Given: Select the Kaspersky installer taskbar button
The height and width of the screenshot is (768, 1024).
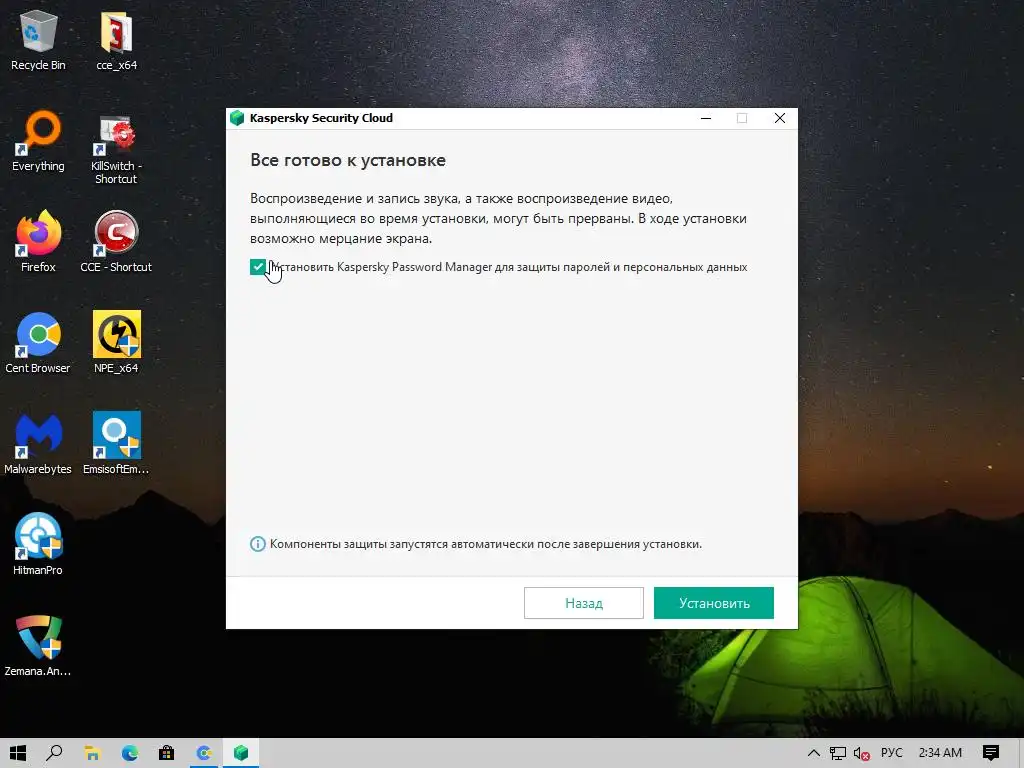Looking at the screenshot, I should tap(241, 753).
